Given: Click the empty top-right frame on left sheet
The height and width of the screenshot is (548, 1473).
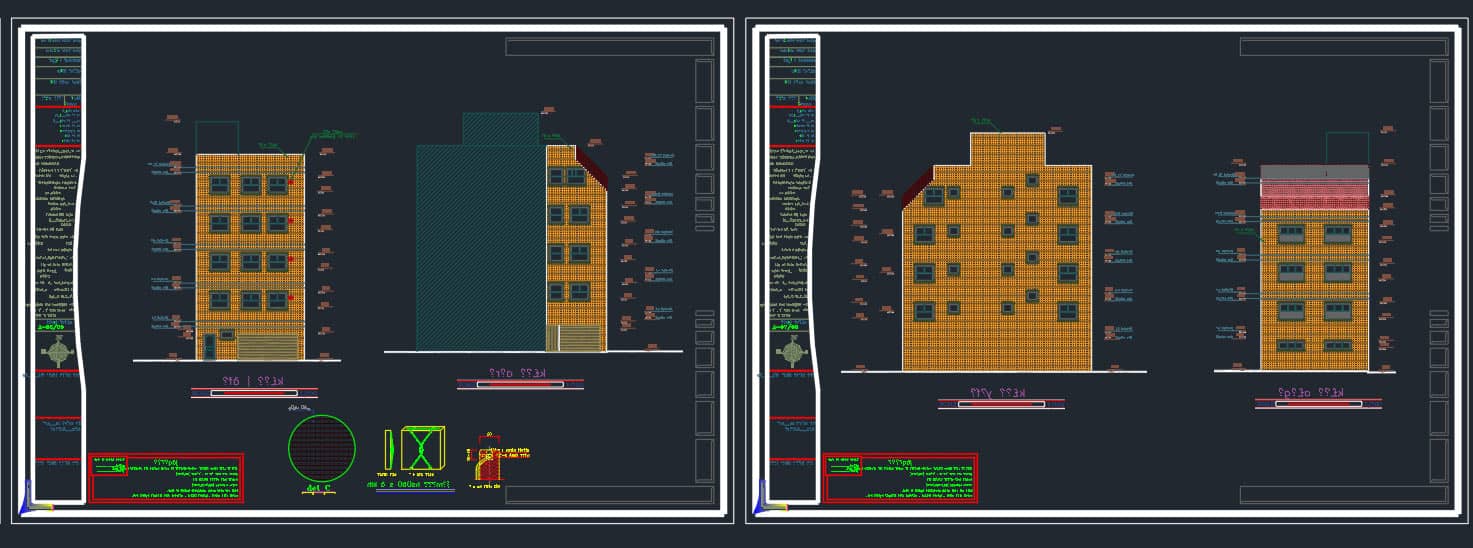Looking at the screenshot, I should coord(609,47).
